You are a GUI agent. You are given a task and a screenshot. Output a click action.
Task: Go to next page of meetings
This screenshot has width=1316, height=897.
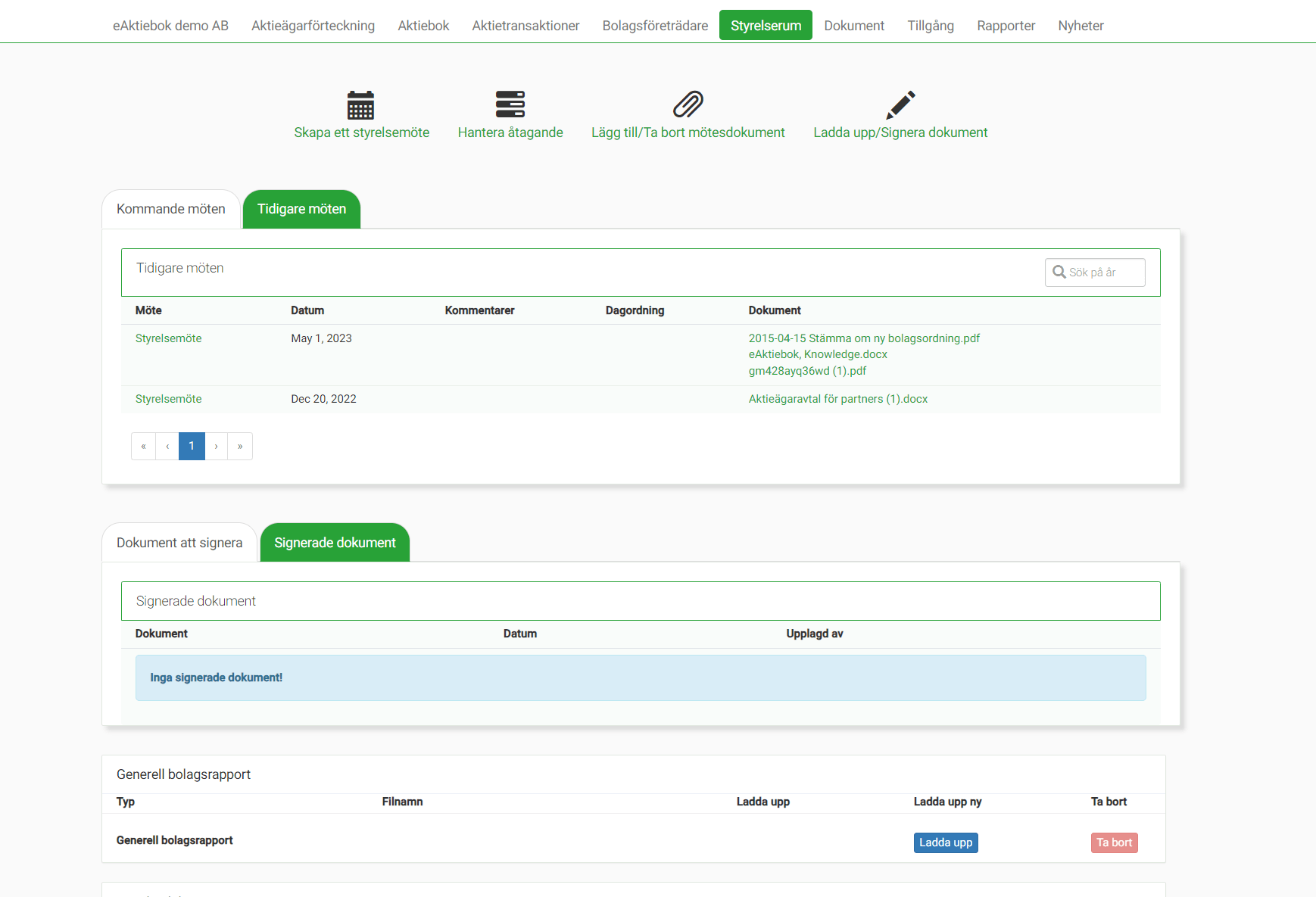pos(216,447)
